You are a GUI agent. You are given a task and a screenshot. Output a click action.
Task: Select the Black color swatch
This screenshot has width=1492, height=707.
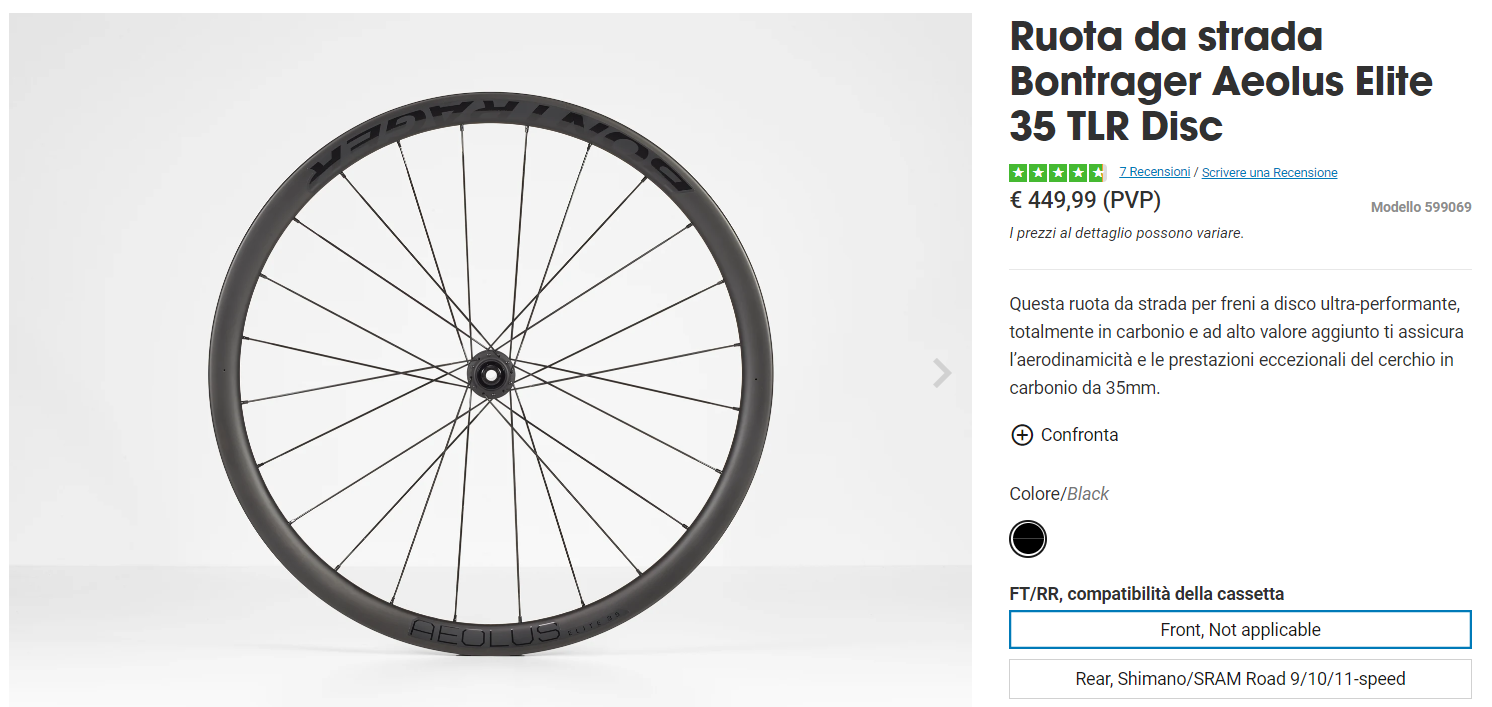coord(1027,539)
